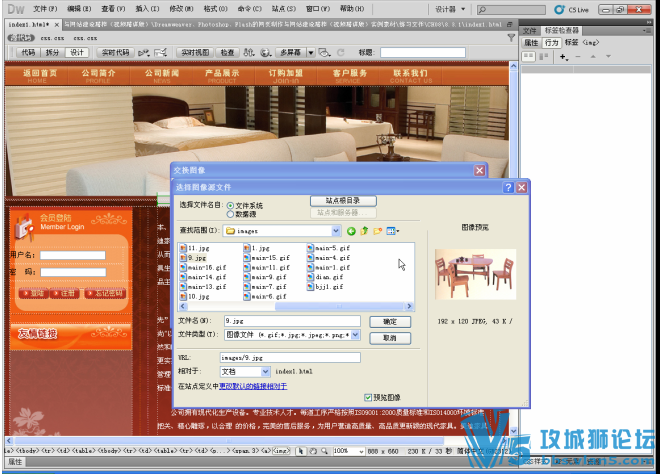
Task: Click the filter funnel icon for related files
Action: [x=511, y=38]
